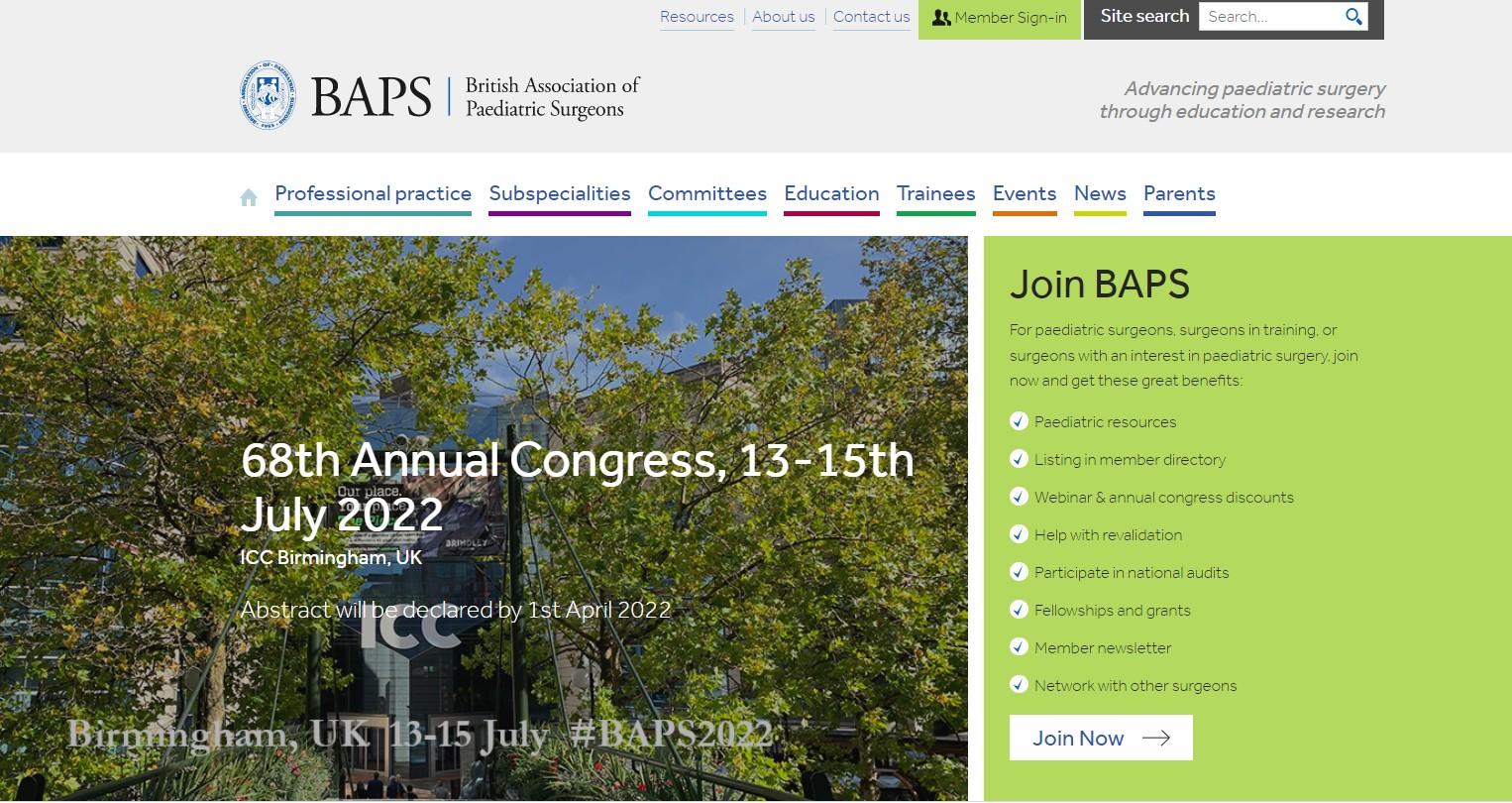Viewport: 1512px width, 803px height.
Task: Open the Professional practice menu
Action: click(x=373, y=193)
